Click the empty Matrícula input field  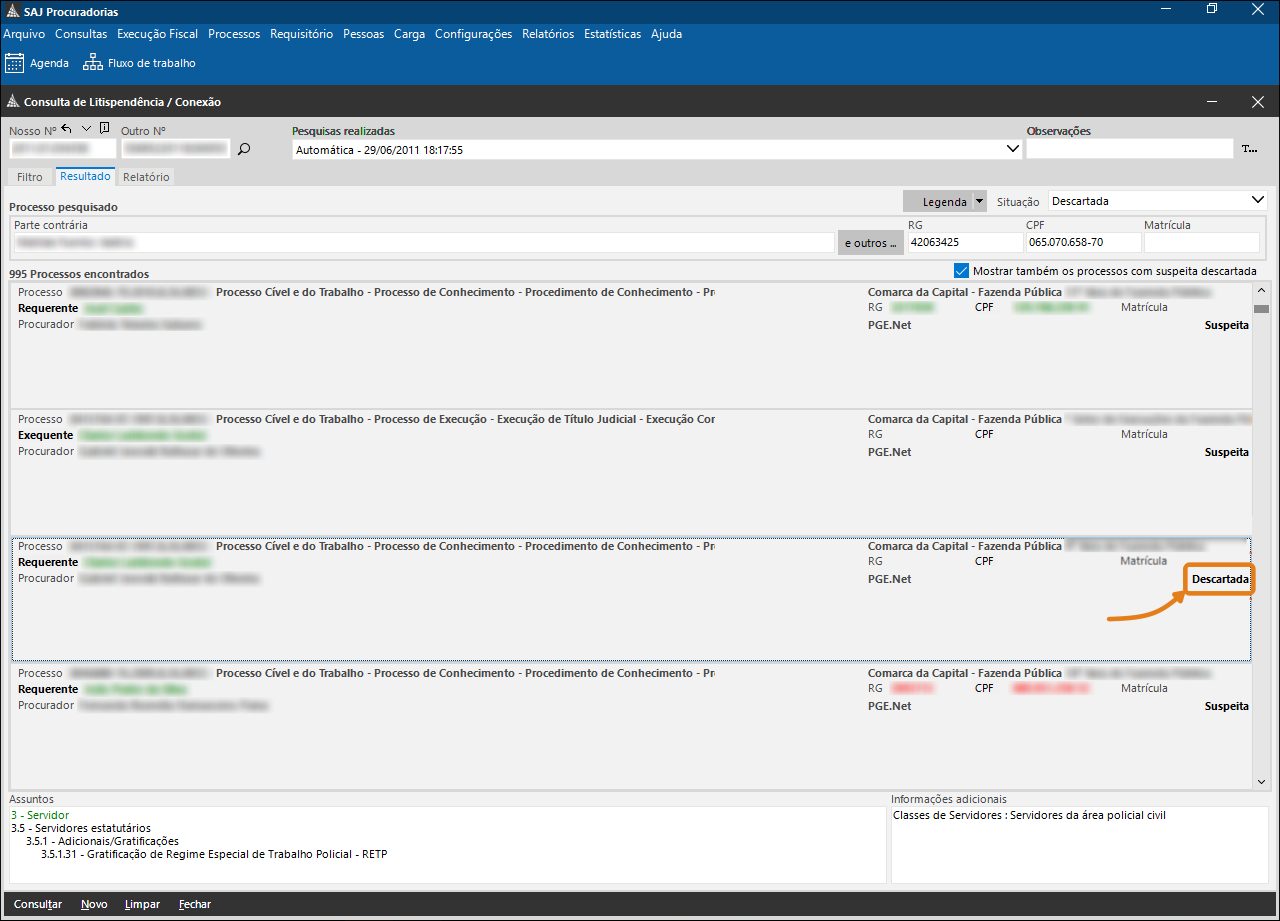click(x=1202, y=243)
